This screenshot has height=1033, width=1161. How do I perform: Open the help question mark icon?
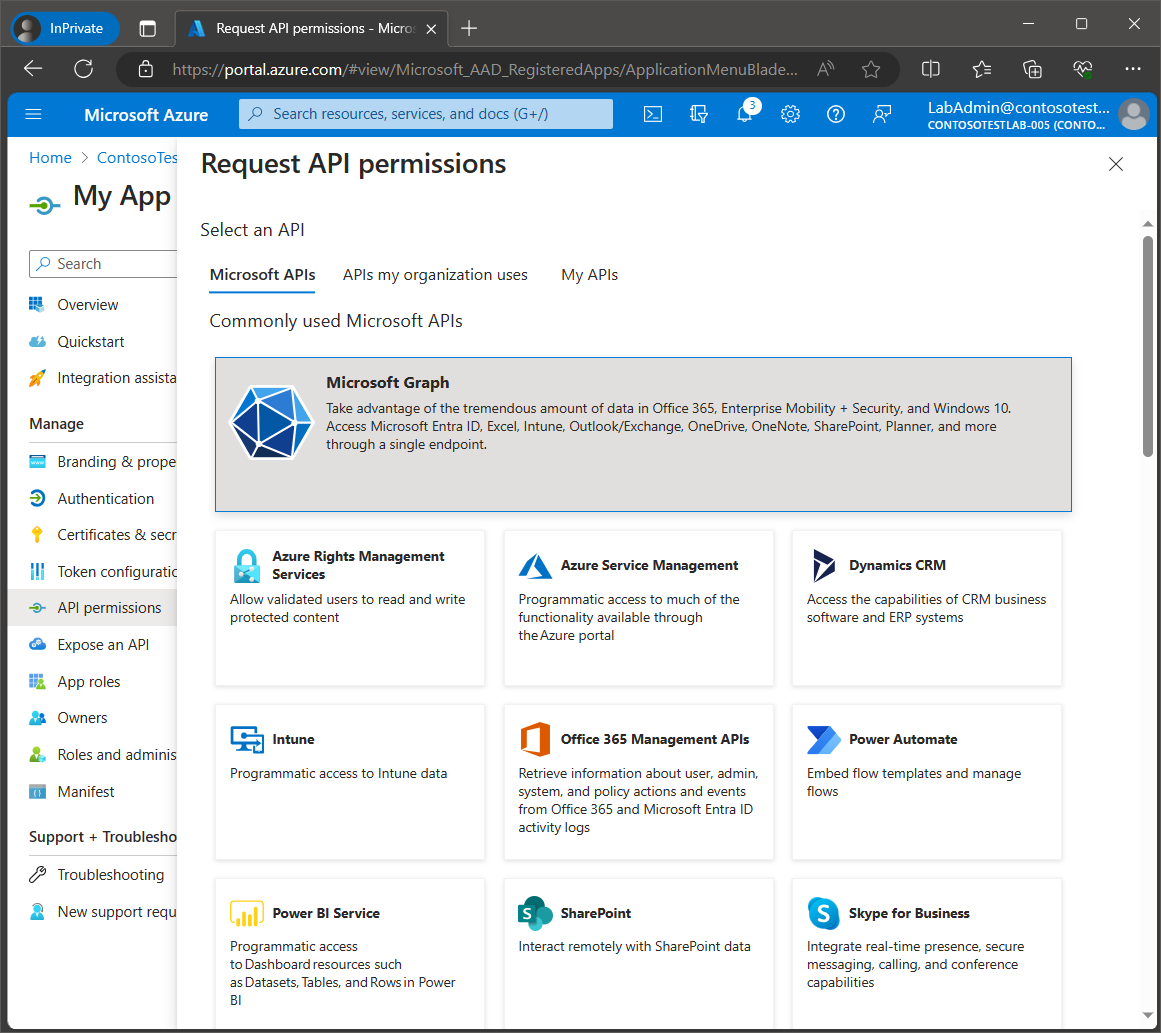coord(836,114)
